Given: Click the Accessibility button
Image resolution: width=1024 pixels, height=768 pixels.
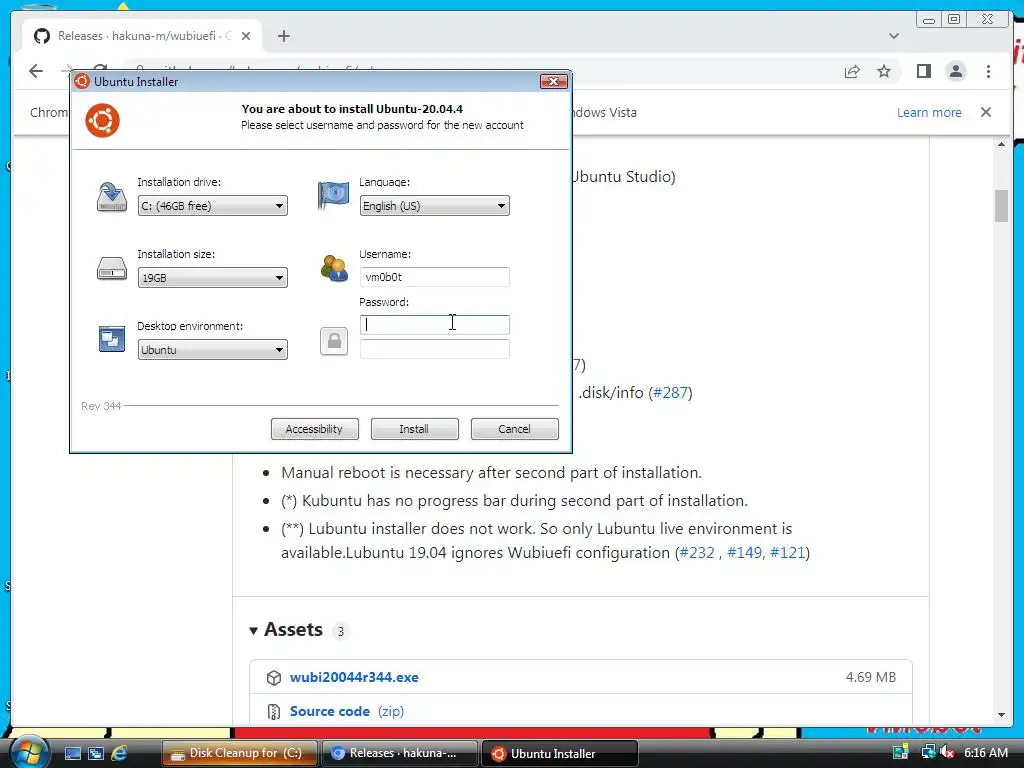Looking at the screenshot, I should 315,429.
